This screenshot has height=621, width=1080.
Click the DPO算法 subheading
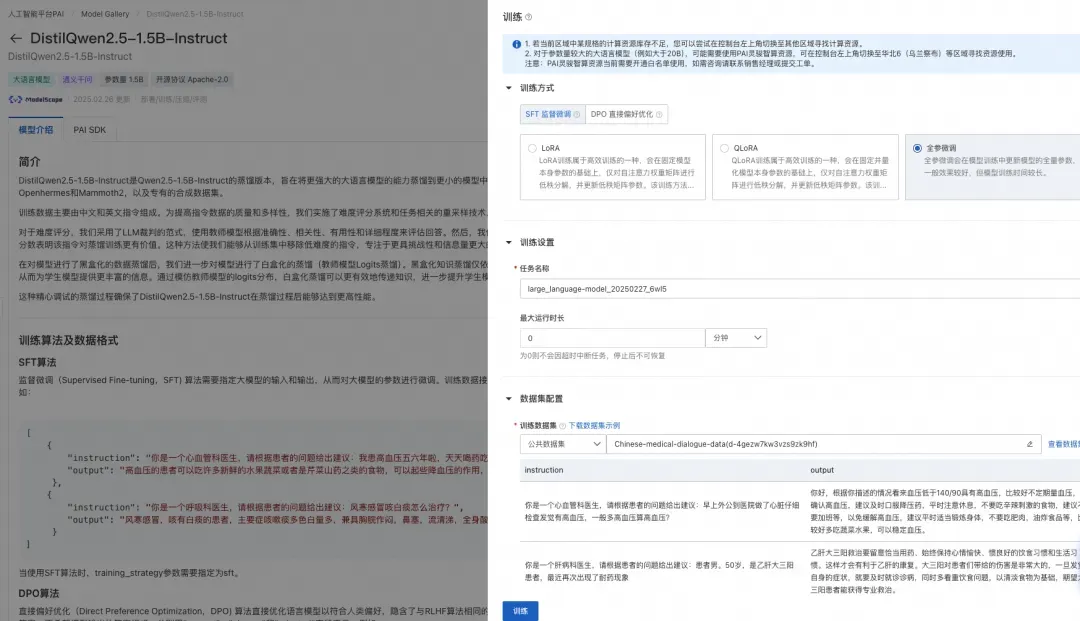[x=39, y=593]
